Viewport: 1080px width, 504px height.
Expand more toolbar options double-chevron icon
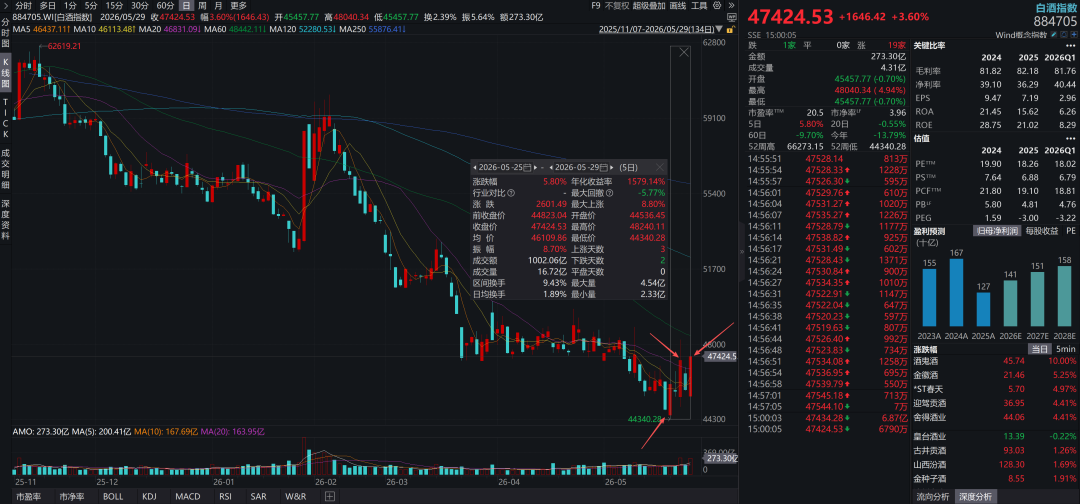731,5
